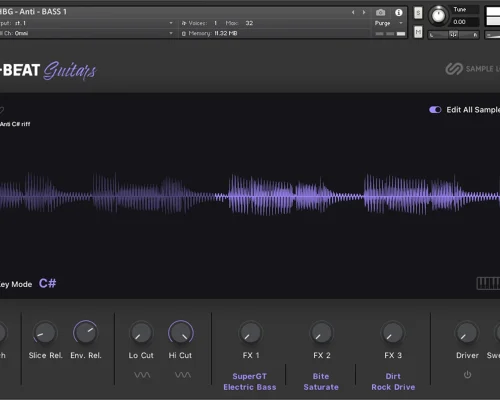Image resolution: width=500 pixels, height=400 pixels.
Task: Turn the FX 2 knob
Action: point(322,333)
